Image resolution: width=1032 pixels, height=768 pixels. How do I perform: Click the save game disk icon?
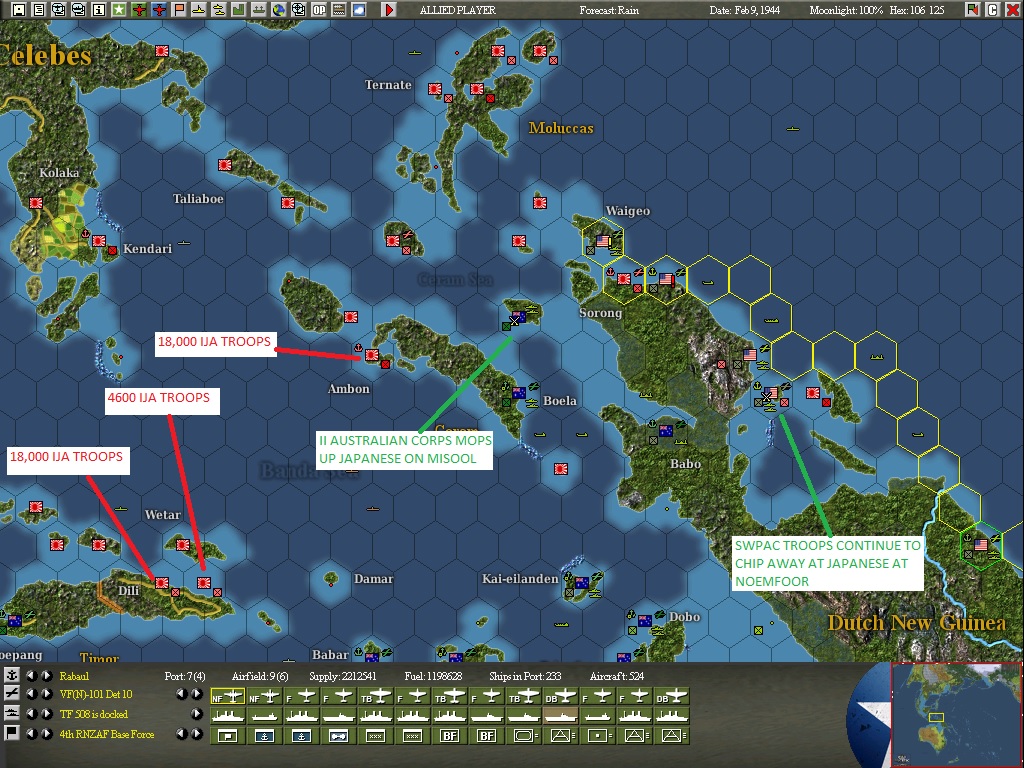coord(19,10)
